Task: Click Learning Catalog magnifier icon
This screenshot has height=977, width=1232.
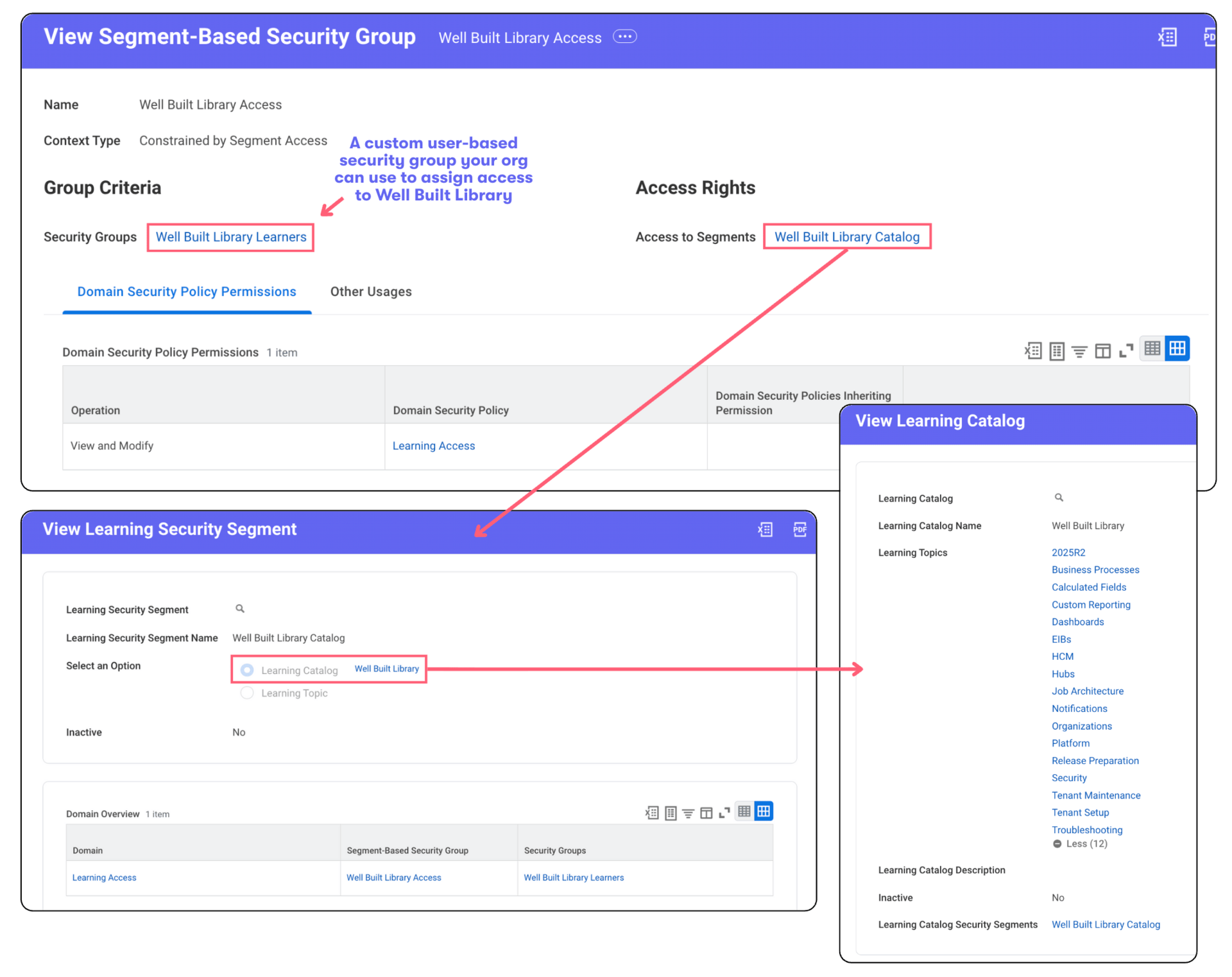Action: 1059,497
